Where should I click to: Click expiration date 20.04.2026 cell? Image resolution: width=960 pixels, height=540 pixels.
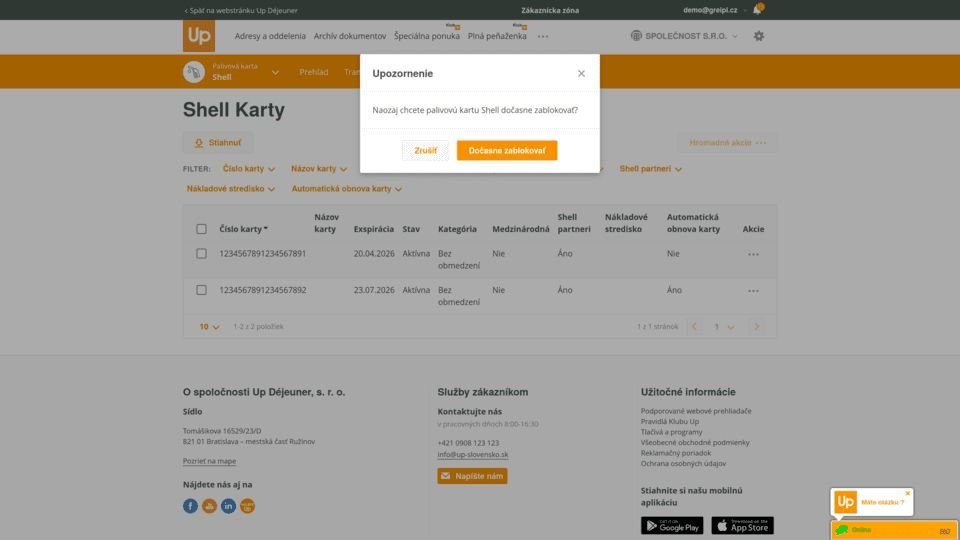point(374,253)
